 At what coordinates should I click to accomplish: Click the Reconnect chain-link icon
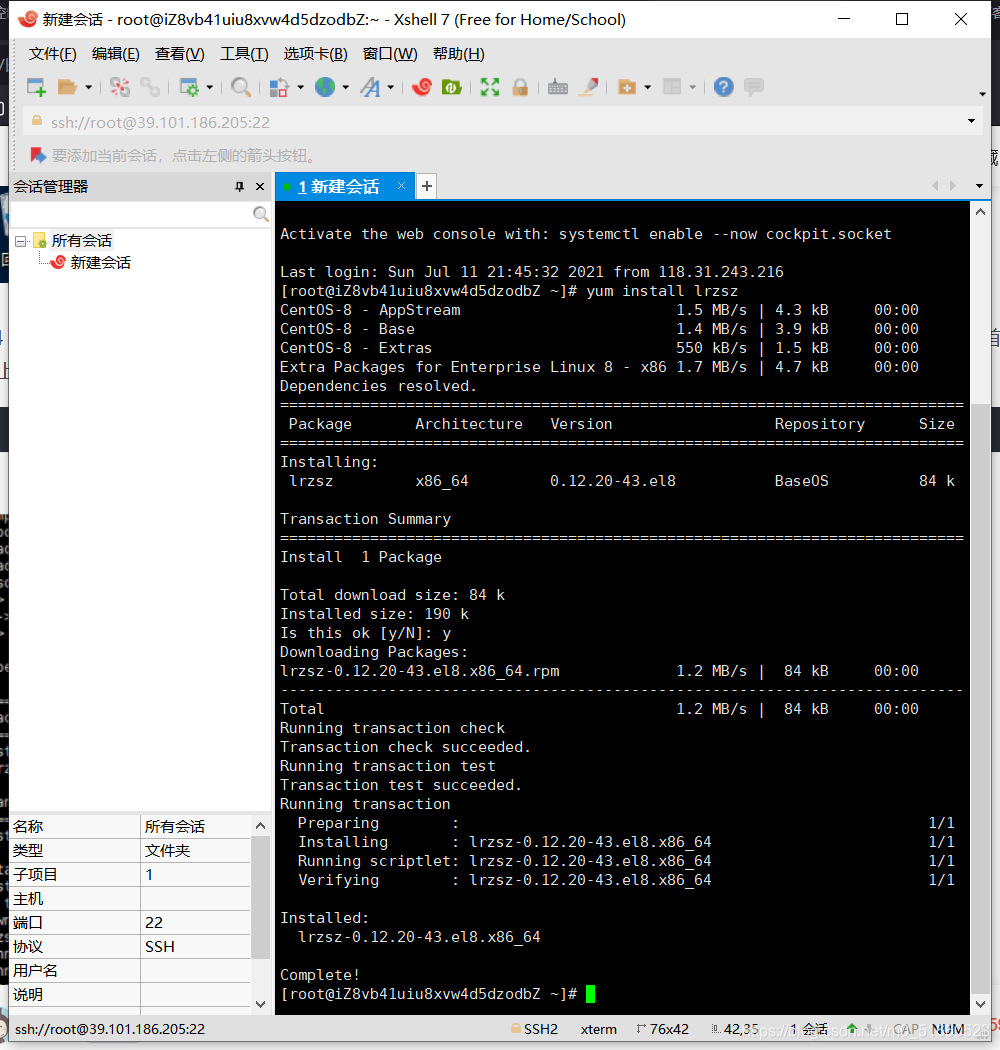(150, 87)
